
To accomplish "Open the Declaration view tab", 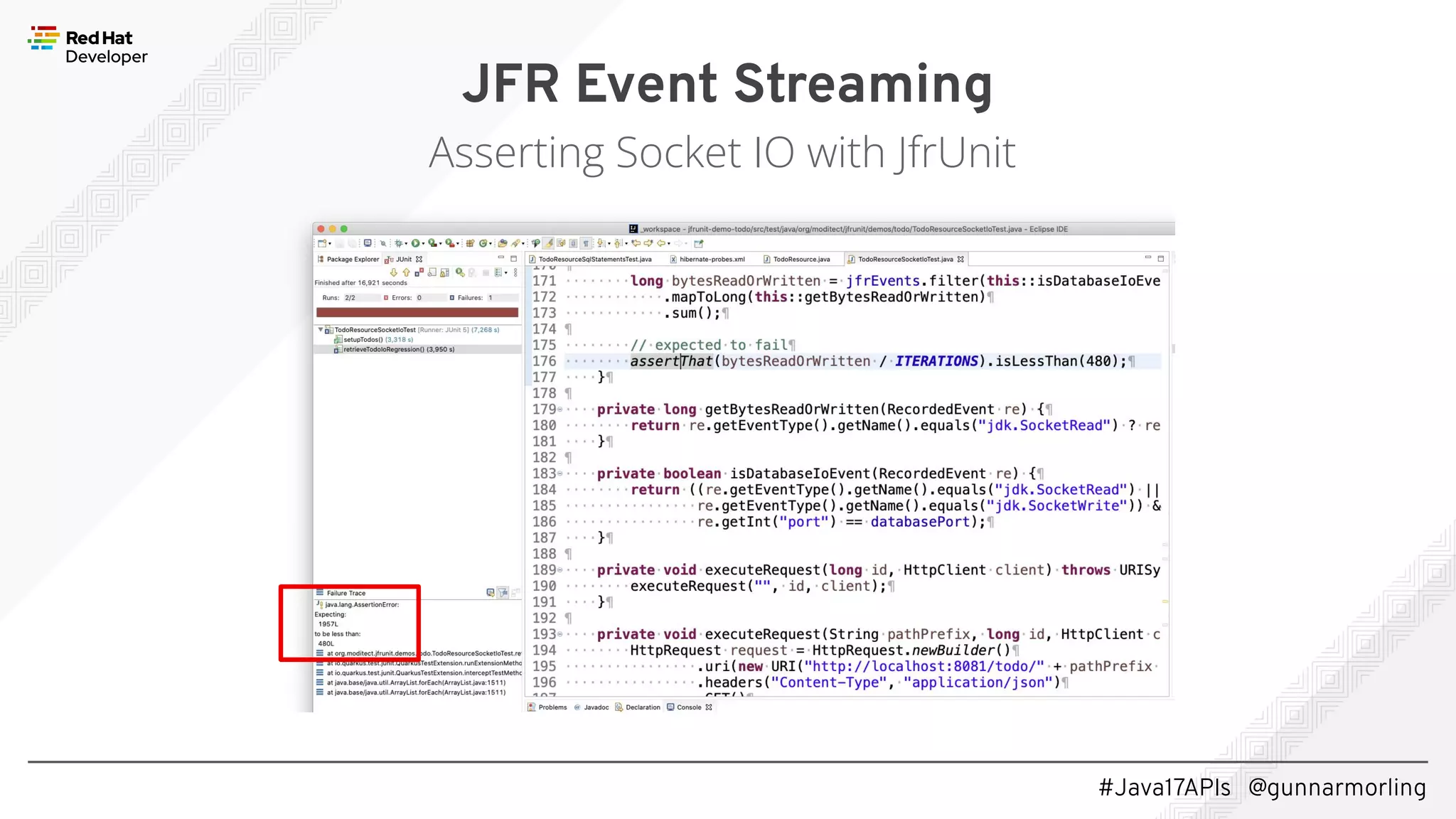I will pyautogui.click(x=638, y=707).
